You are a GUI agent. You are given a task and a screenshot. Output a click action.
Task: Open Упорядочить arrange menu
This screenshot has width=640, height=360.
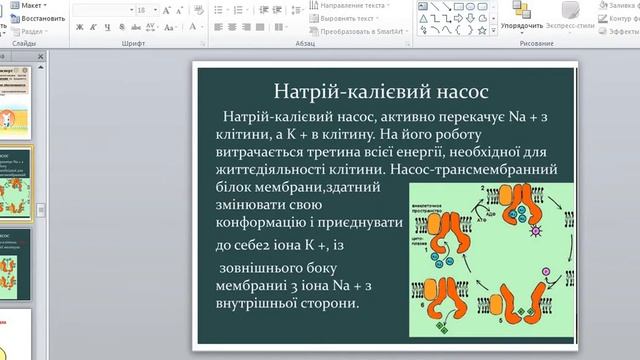tap(522, 17)
